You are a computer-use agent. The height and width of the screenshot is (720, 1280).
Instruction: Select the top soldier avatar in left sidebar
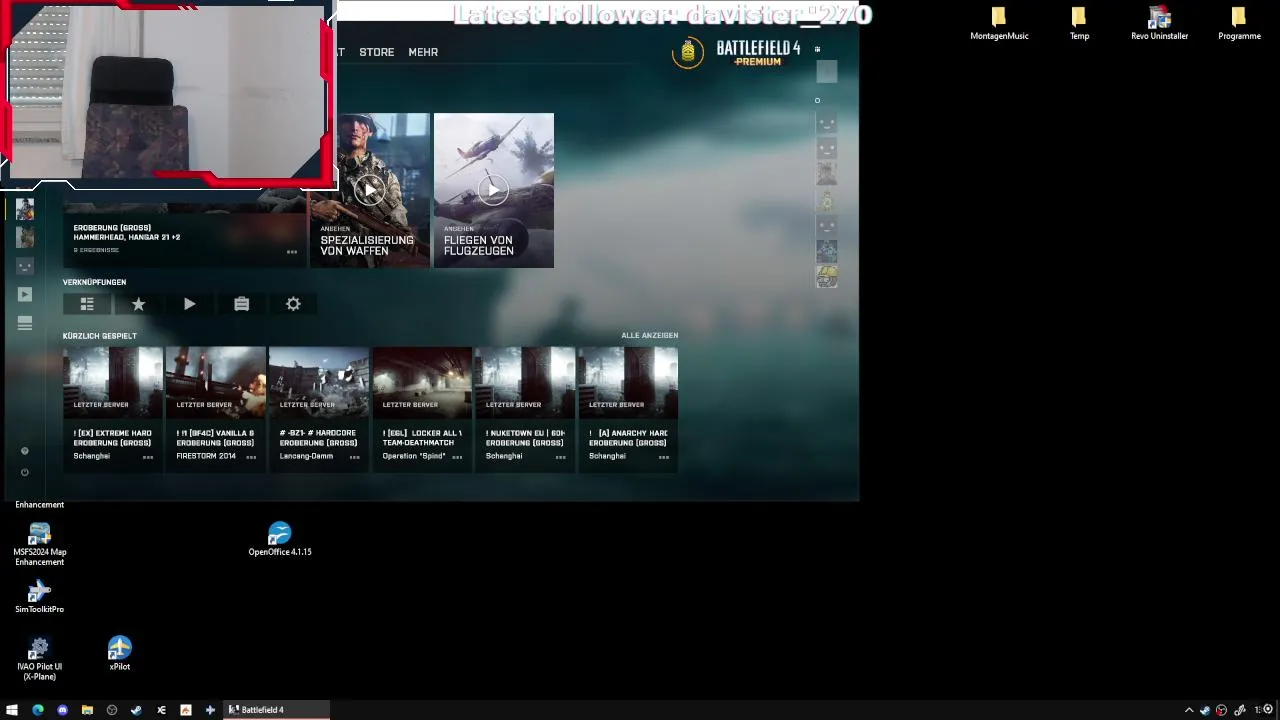point(25,209)
